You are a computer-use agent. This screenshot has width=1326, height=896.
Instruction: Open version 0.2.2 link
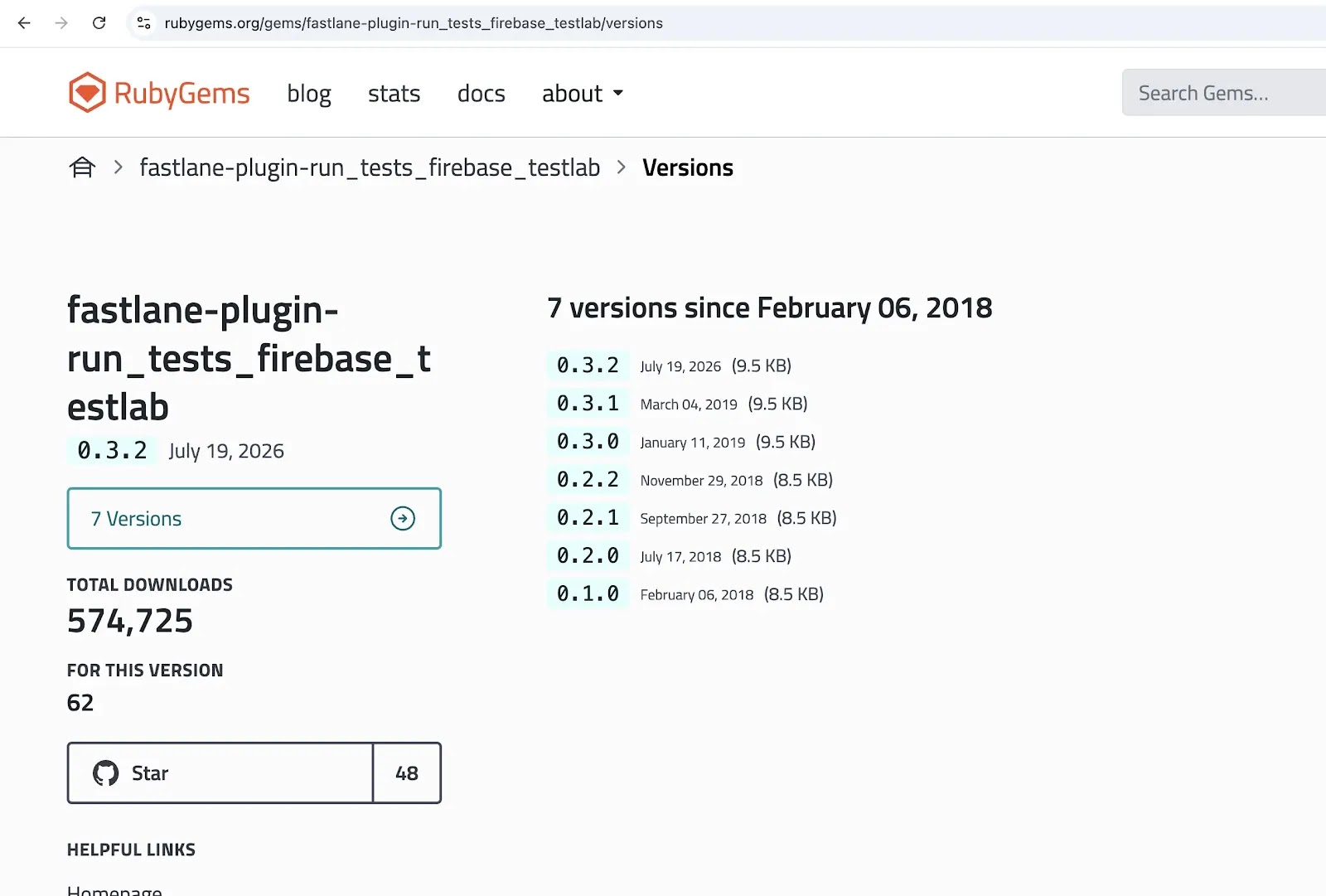click(x=588, y=480)
